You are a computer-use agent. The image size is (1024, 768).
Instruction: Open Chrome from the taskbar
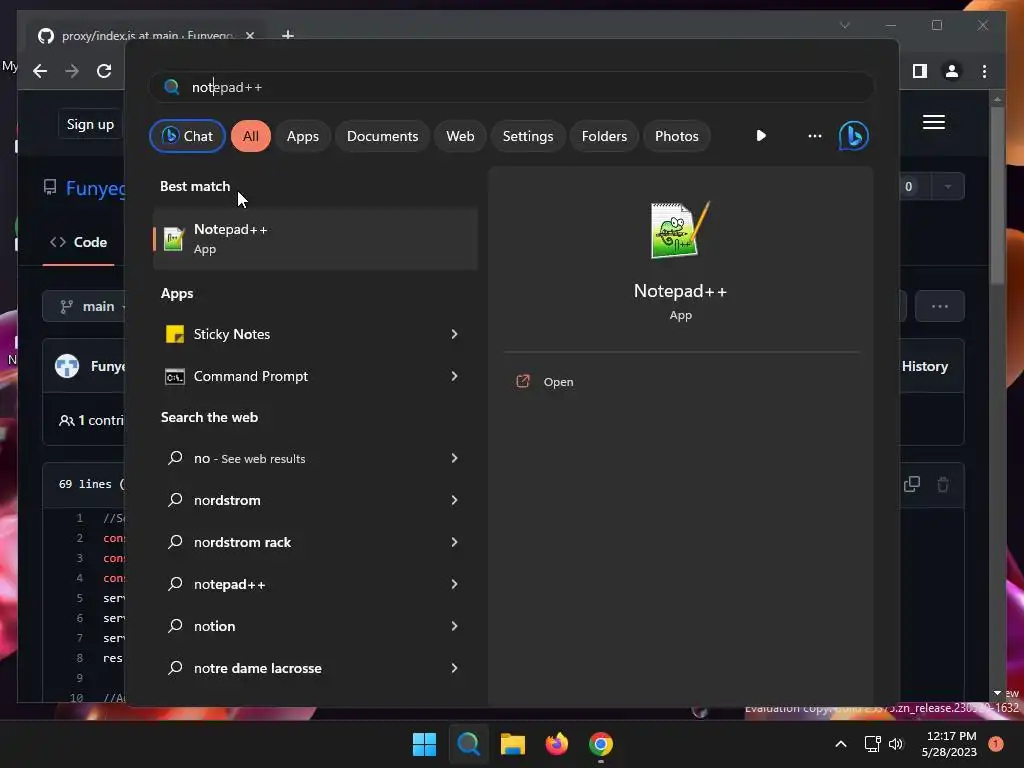click(601, 744)
